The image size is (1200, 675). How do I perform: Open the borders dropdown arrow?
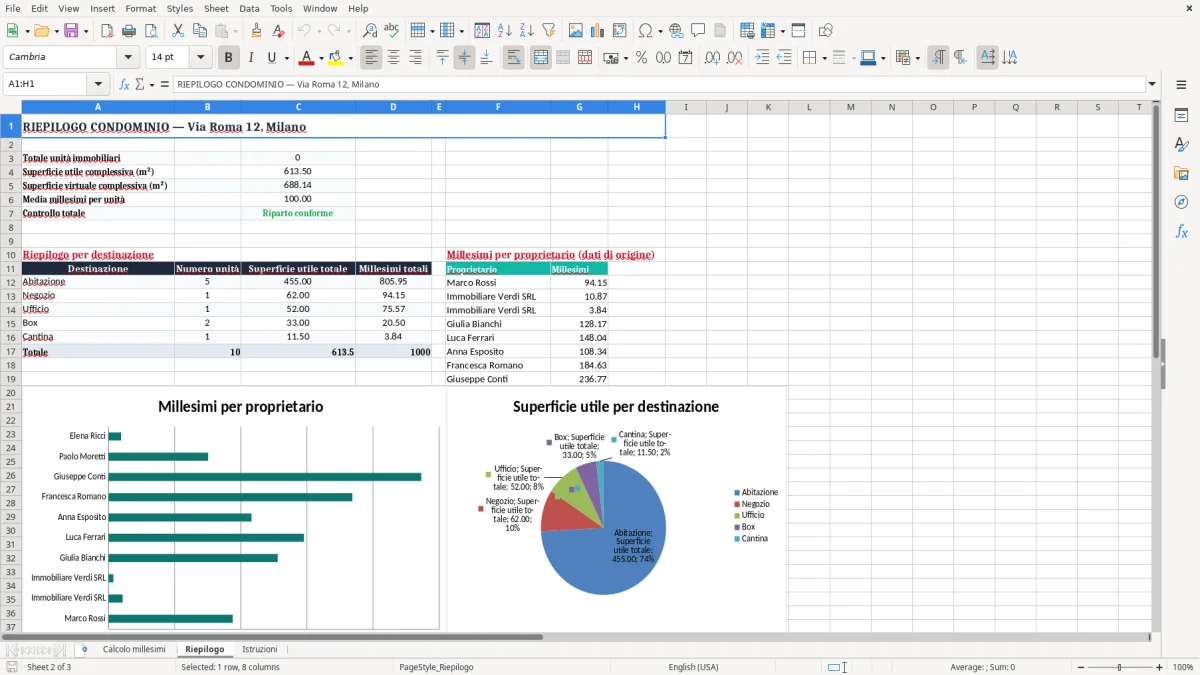pyautogui.click(x=824, y=58)
